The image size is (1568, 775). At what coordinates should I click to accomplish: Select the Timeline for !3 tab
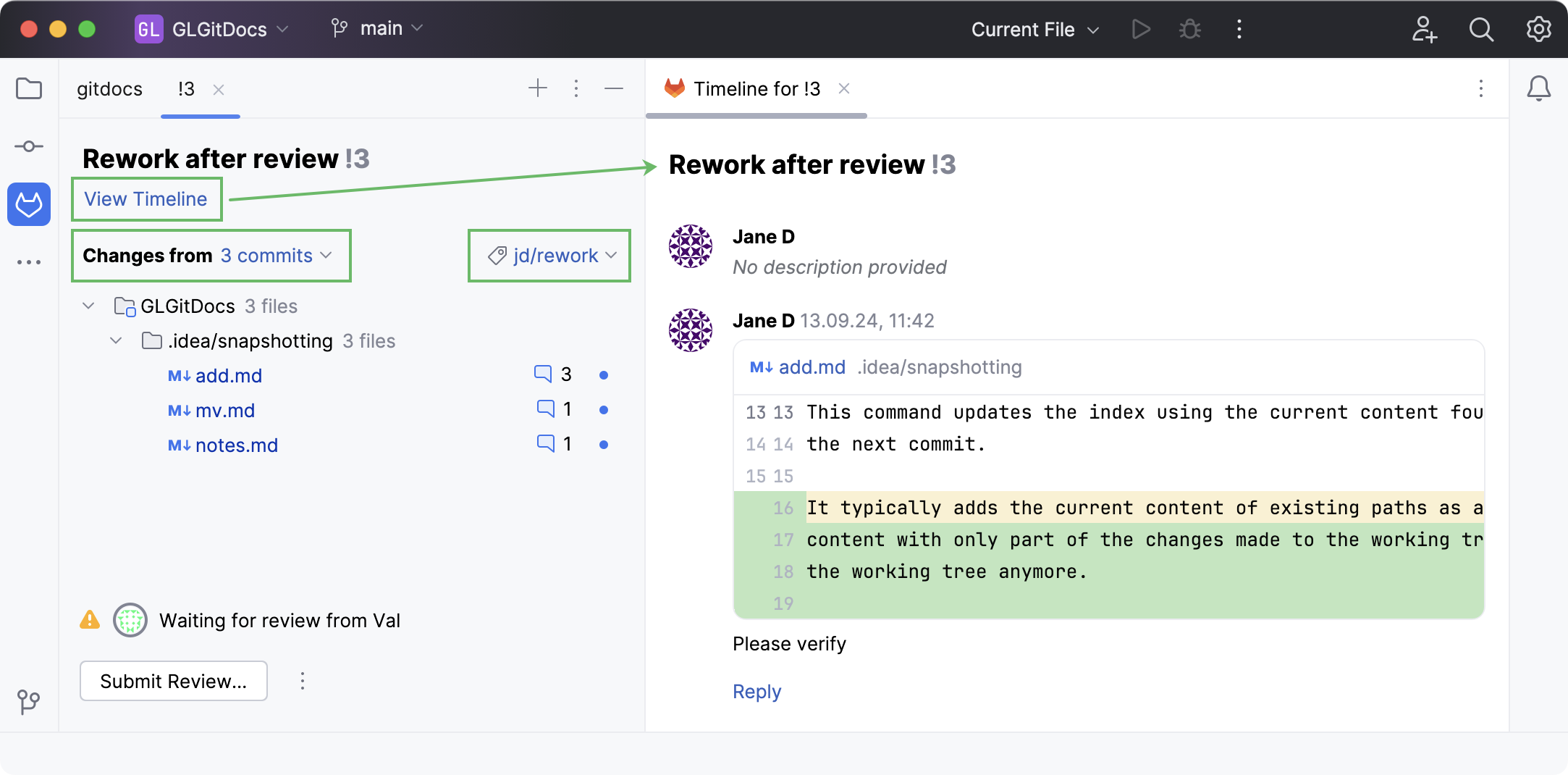(x=756, y=88)
